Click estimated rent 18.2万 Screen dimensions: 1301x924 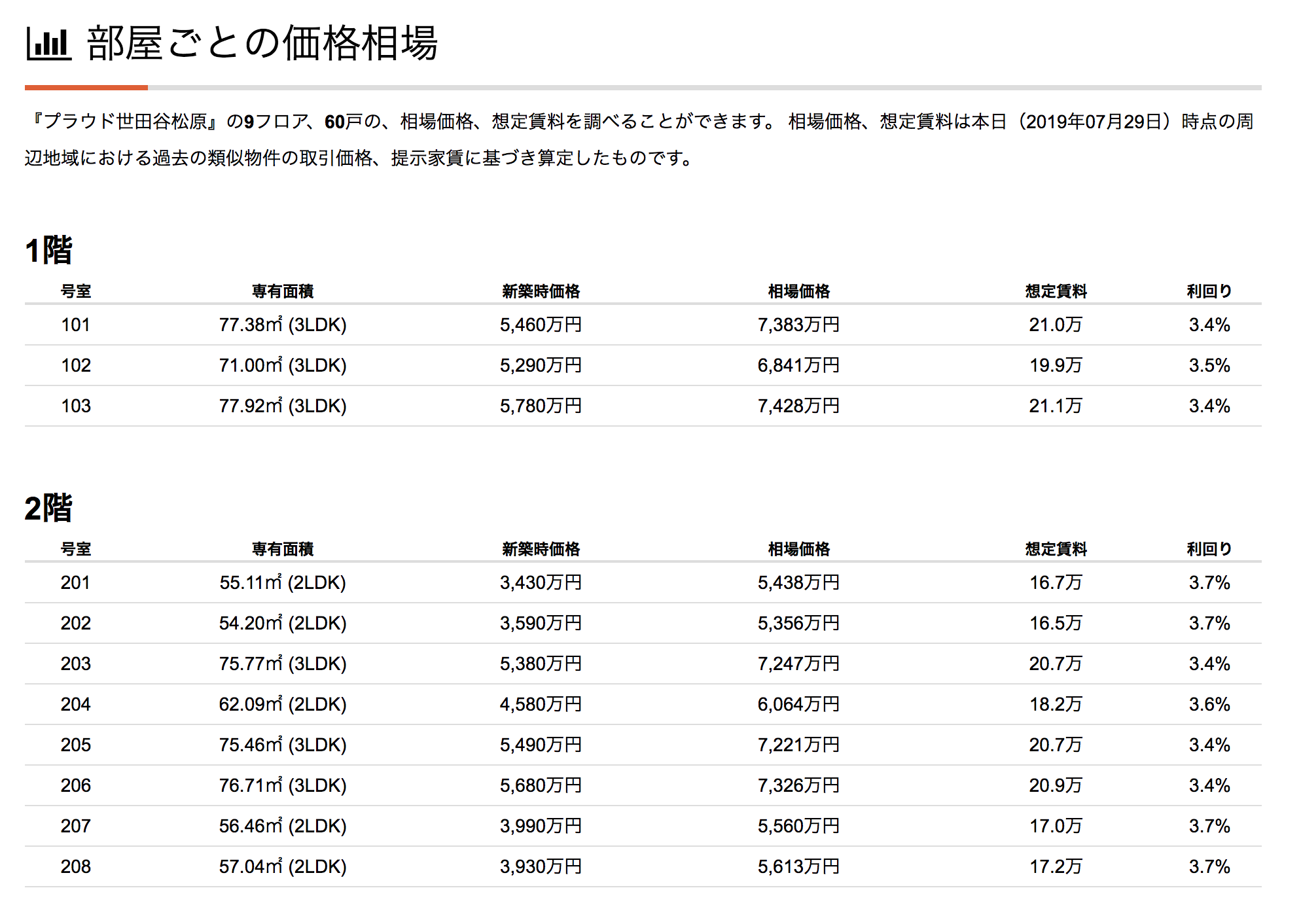[x=1056, y=704]
